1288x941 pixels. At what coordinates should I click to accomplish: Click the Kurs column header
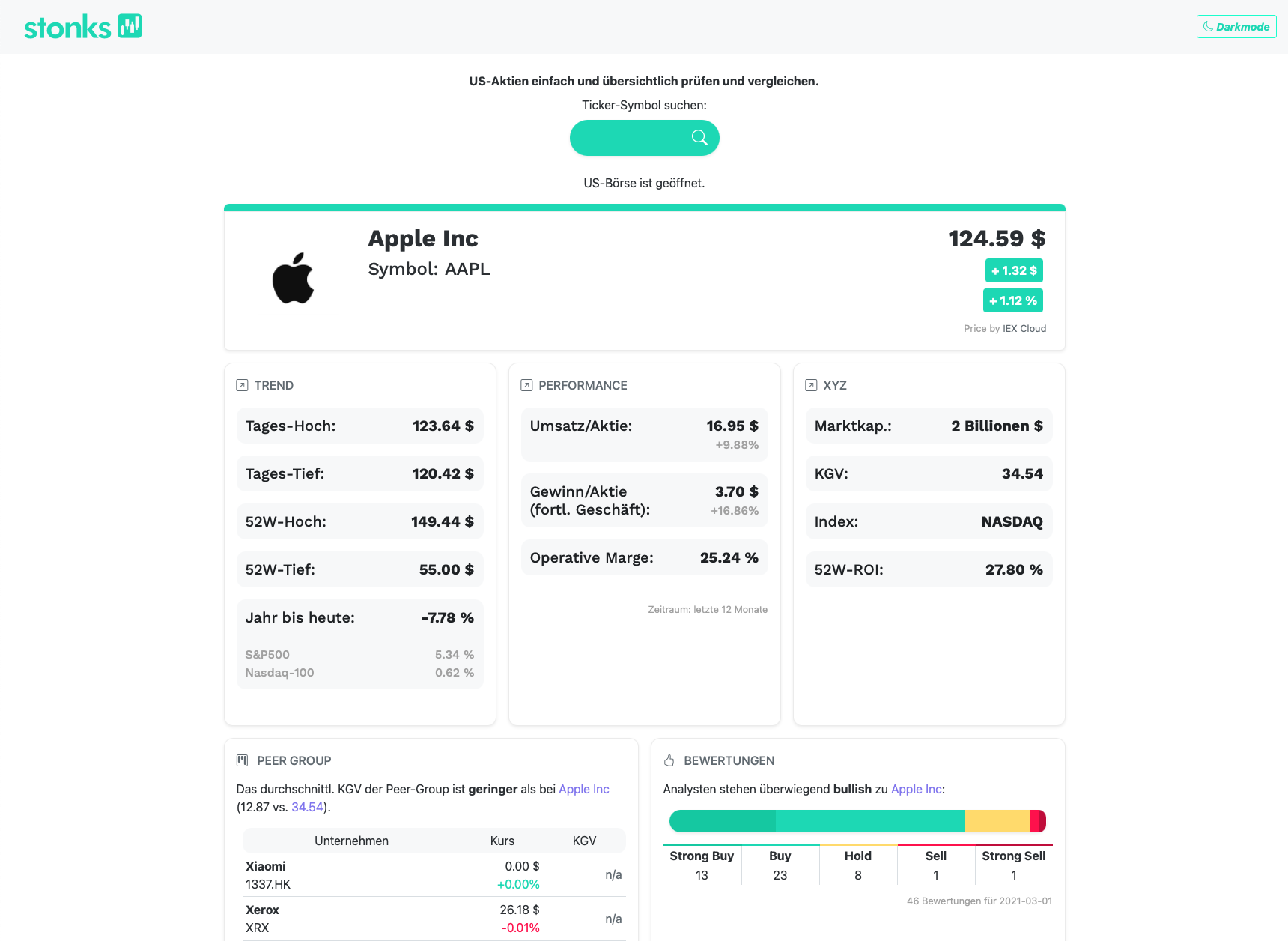pos(502,841)
